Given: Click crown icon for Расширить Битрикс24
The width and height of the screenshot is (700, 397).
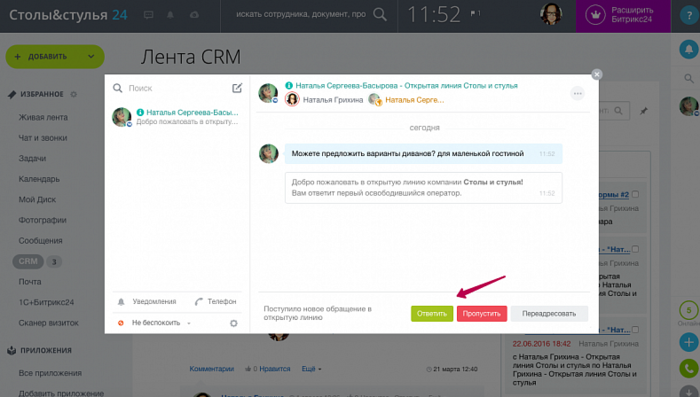Looking at the screenshot, I should 596,15.
